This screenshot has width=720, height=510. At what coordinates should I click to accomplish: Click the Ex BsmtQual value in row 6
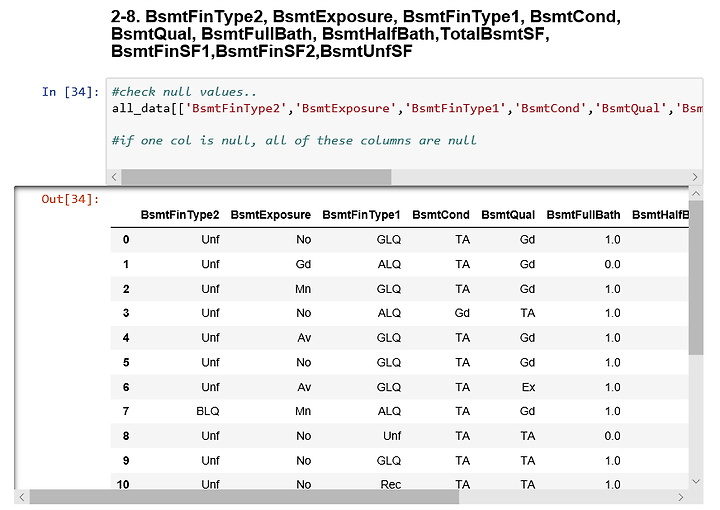pyautogui.click(x=528, y=387)
